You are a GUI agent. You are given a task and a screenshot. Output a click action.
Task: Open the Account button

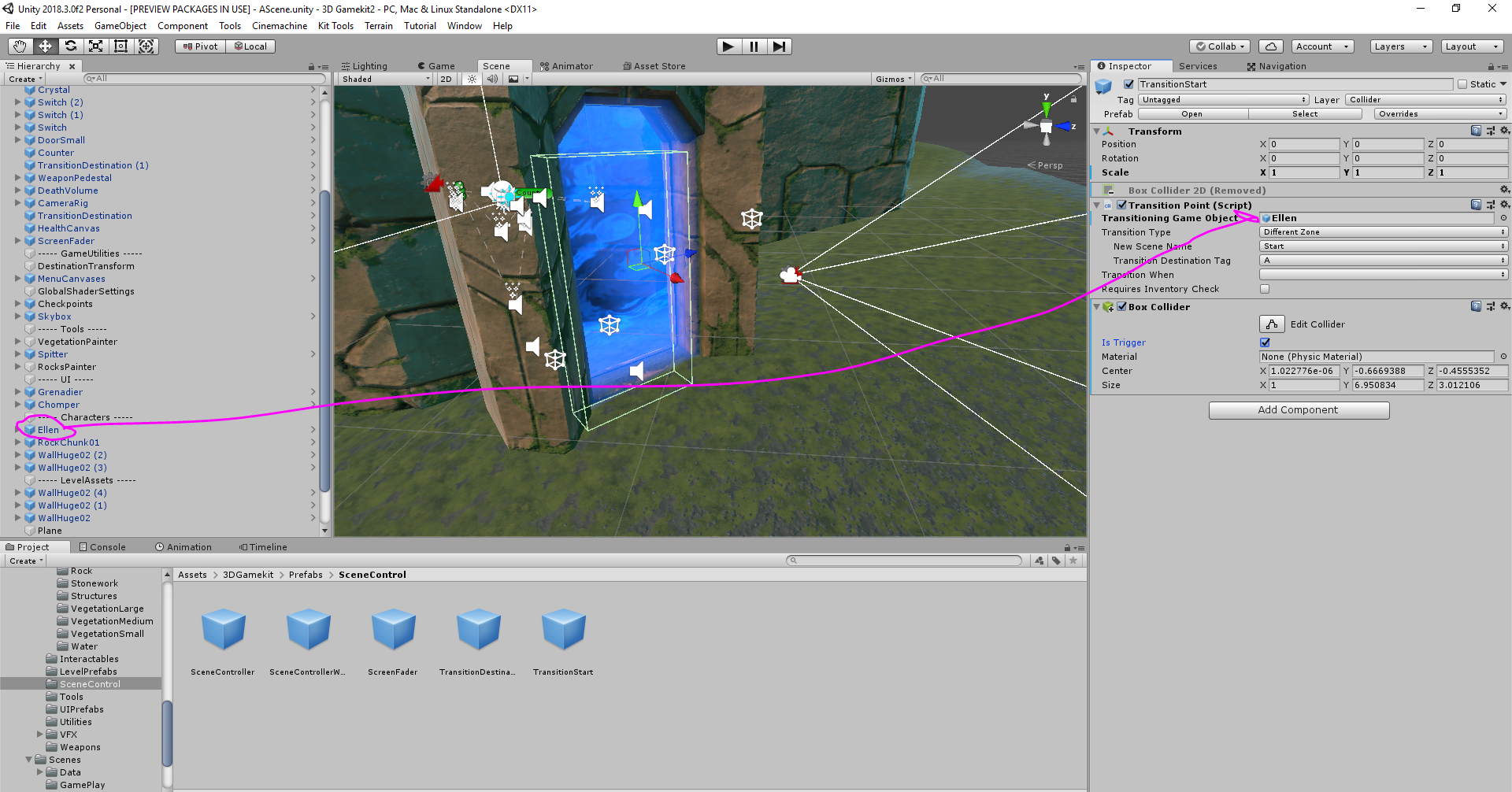pos(1321,46)
